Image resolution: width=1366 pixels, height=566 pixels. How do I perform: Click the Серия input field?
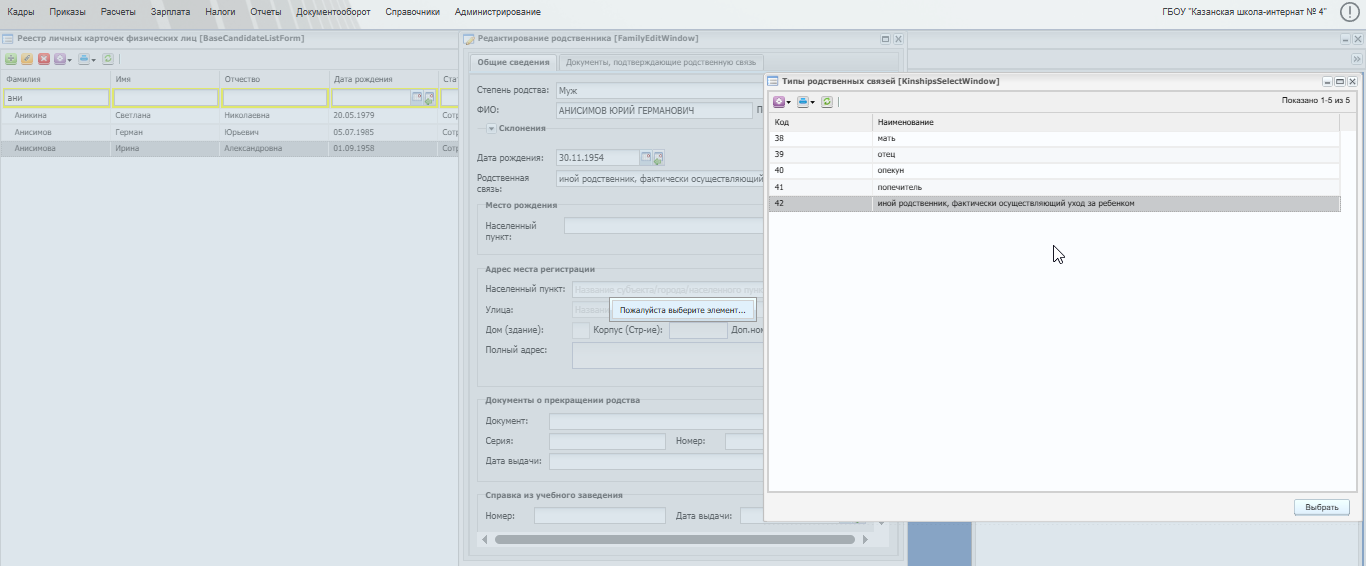(x=607, y=441)
